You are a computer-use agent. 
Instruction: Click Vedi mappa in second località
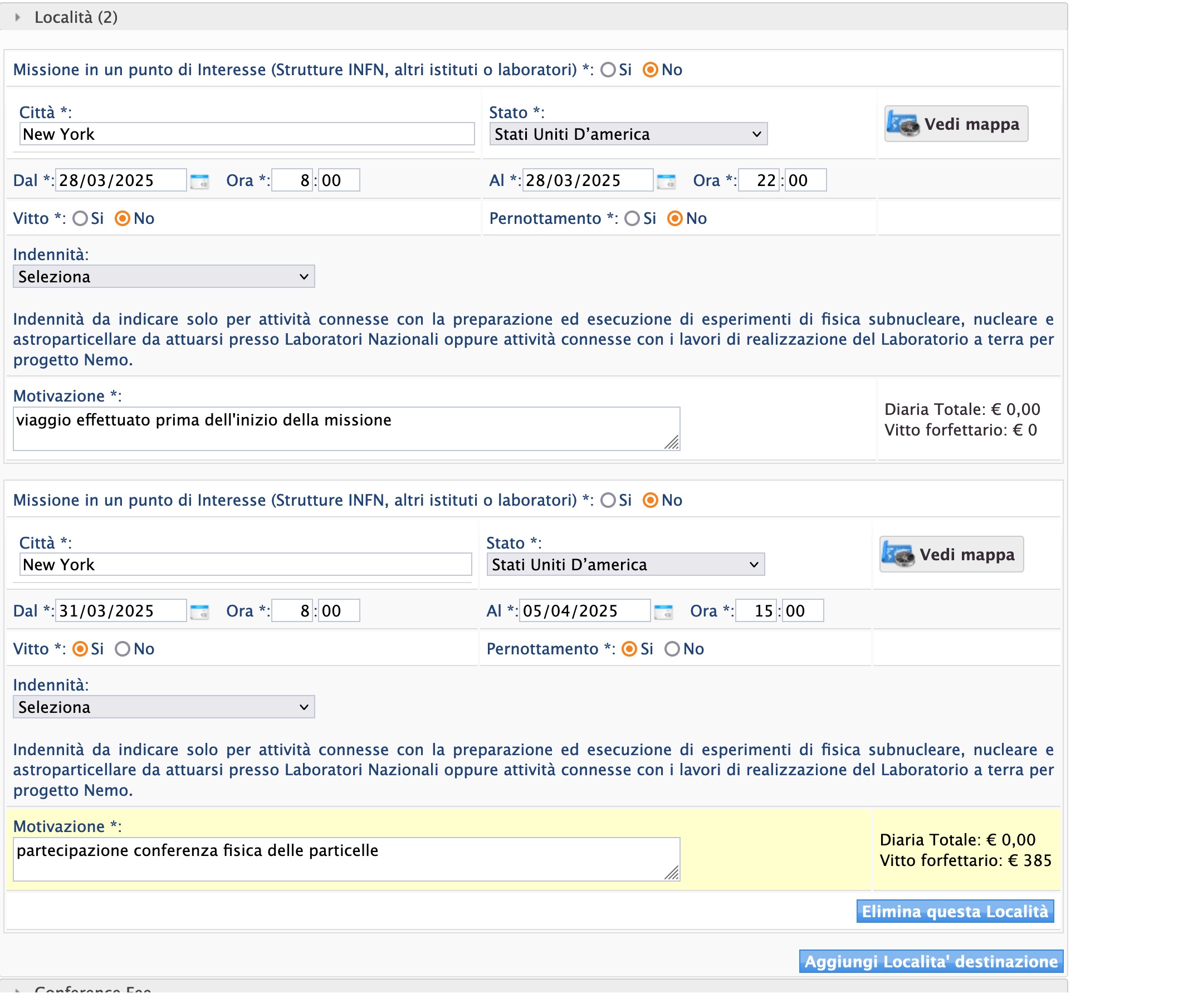[x=951, y=554]
